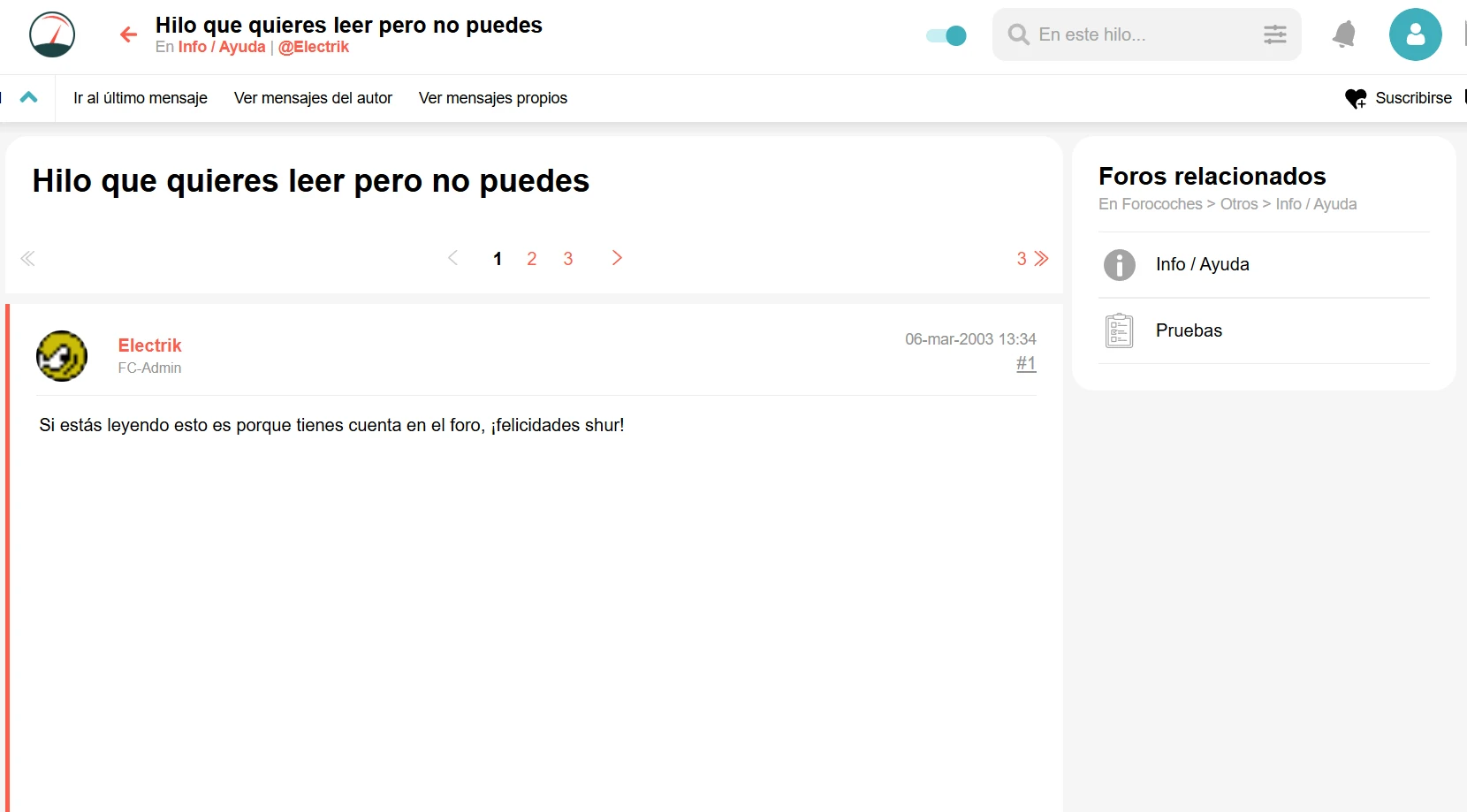Collapse the toolbar with the up chevron
This screenshot has height=812, width=1467.
point(28,97)
